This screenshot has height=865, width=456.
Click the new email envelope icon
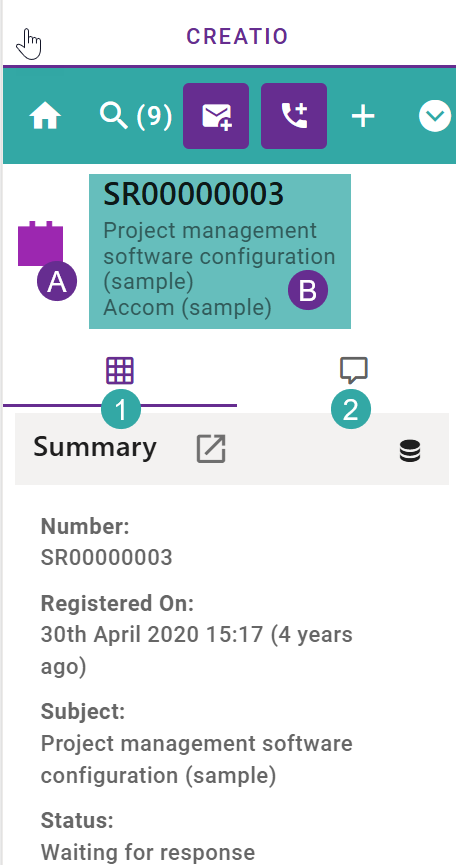point(216,116)
